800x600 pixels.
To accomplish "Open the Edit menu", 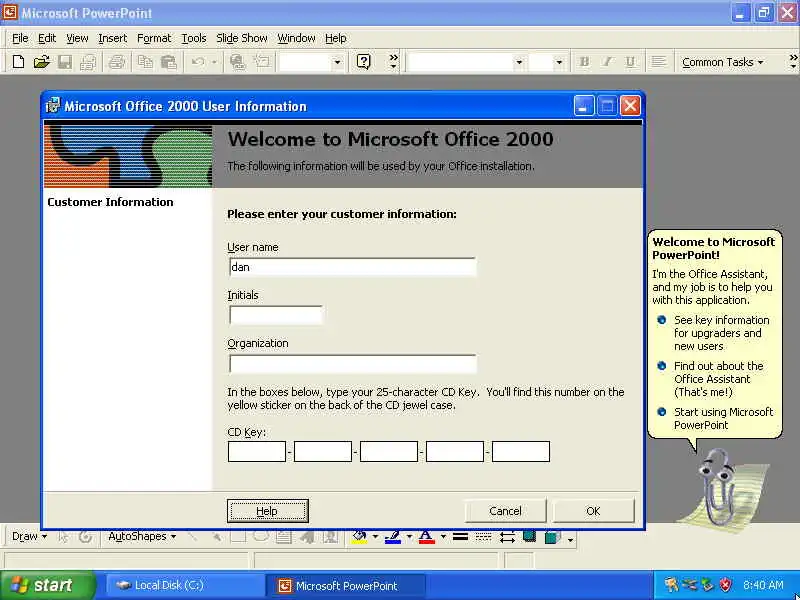I will pyautogui.click(x=47, y=38).
